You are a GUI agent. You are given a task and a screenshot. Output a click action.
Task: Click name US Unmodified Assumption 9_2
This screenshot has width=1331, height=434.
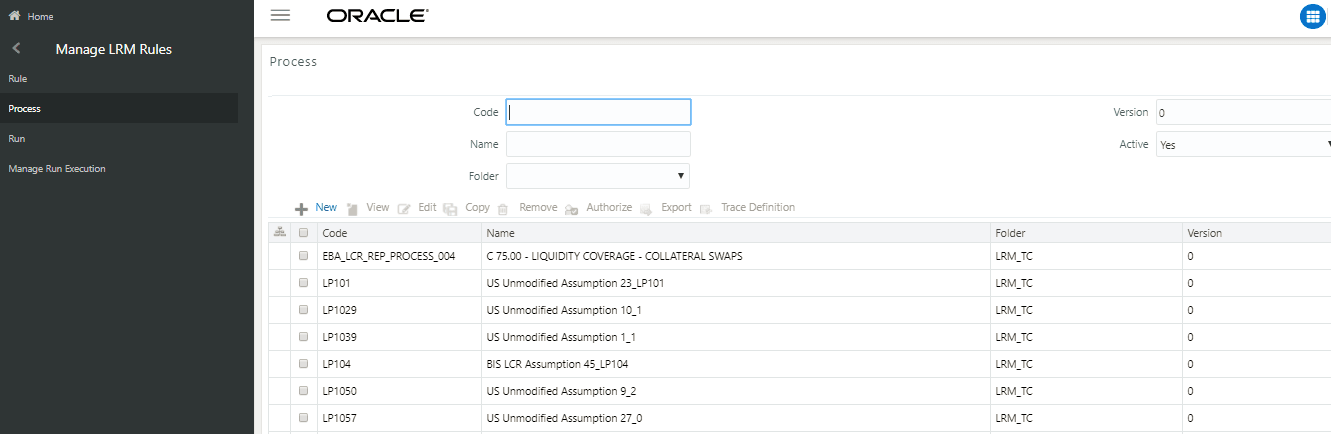click(560, 391)
